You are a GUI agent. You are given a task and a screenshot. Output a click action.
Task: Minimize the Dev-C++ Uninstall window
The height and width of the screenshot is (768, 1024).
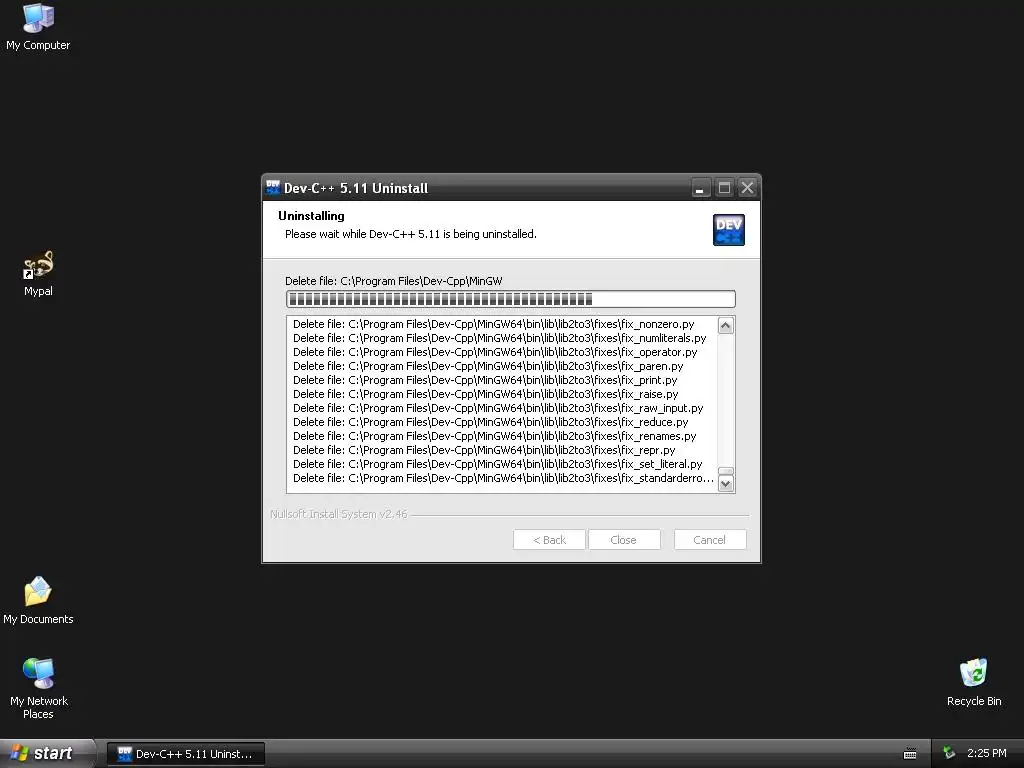700,188
